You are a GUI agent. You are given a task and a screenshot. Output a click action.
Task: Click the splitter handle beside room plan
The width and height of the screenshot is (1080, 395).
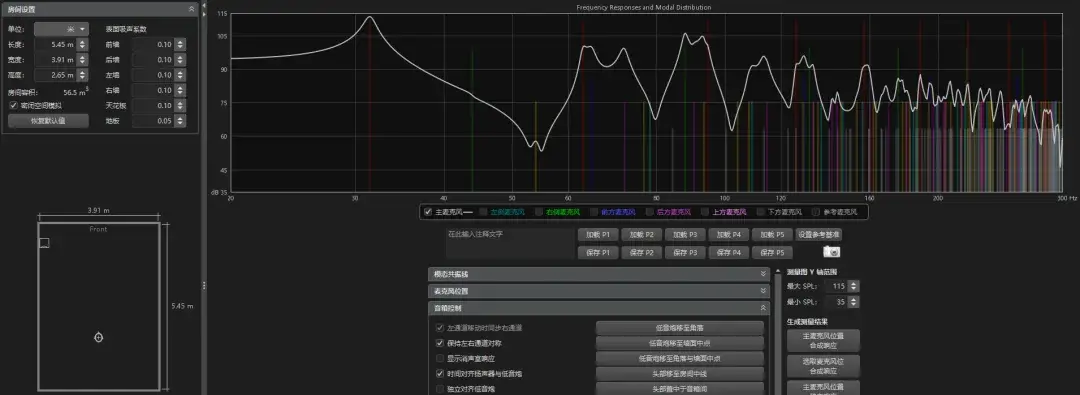(x=203, y=285)
